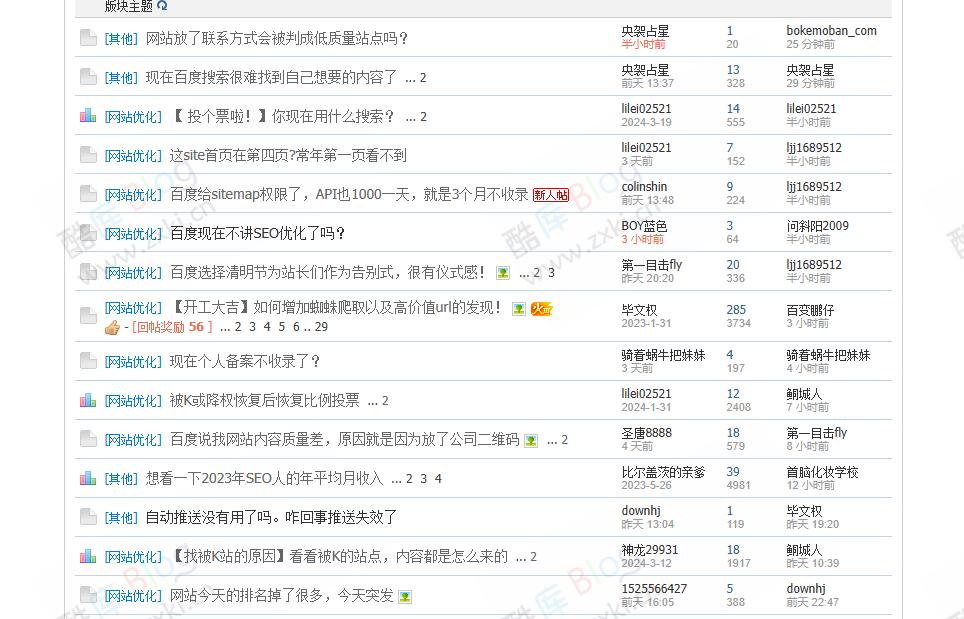Open the poll icon on the 投个票啦 thread
Image resolution: width=964 pixels, height=619 pixels.
coord(89,115)
